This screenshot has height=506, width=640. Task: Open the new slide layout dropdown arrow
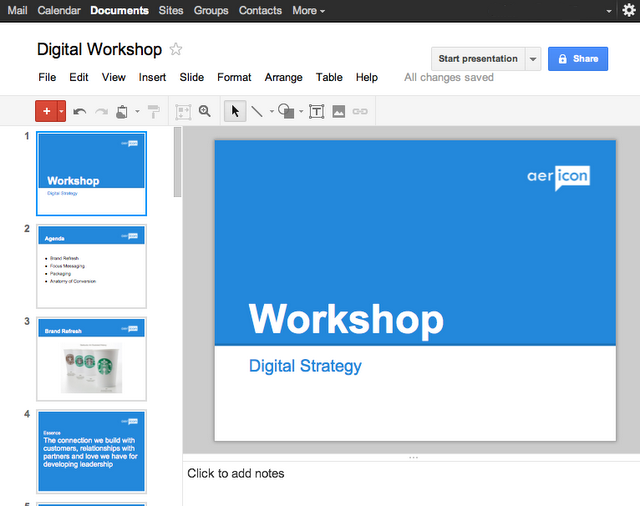pyautogui.click(x=61, y=111)
